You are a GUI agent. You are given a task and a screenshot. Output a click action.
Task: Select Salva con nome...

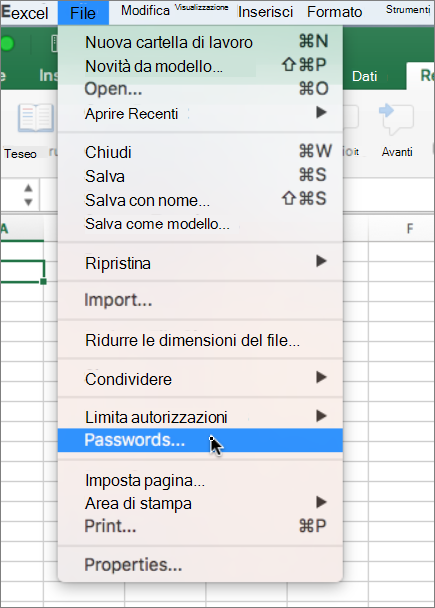click(200, 200)
